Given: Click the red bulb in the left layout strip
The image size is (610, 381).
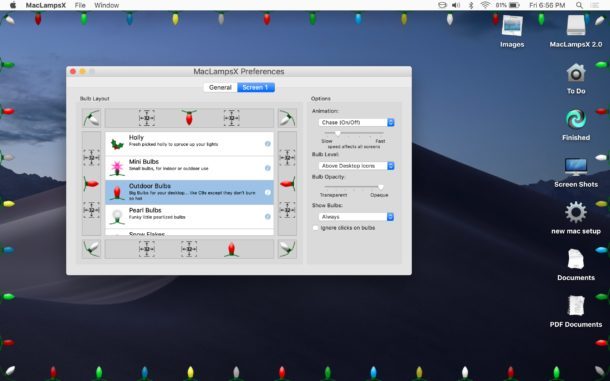Looking at the screenshot, I should [91, 183].
